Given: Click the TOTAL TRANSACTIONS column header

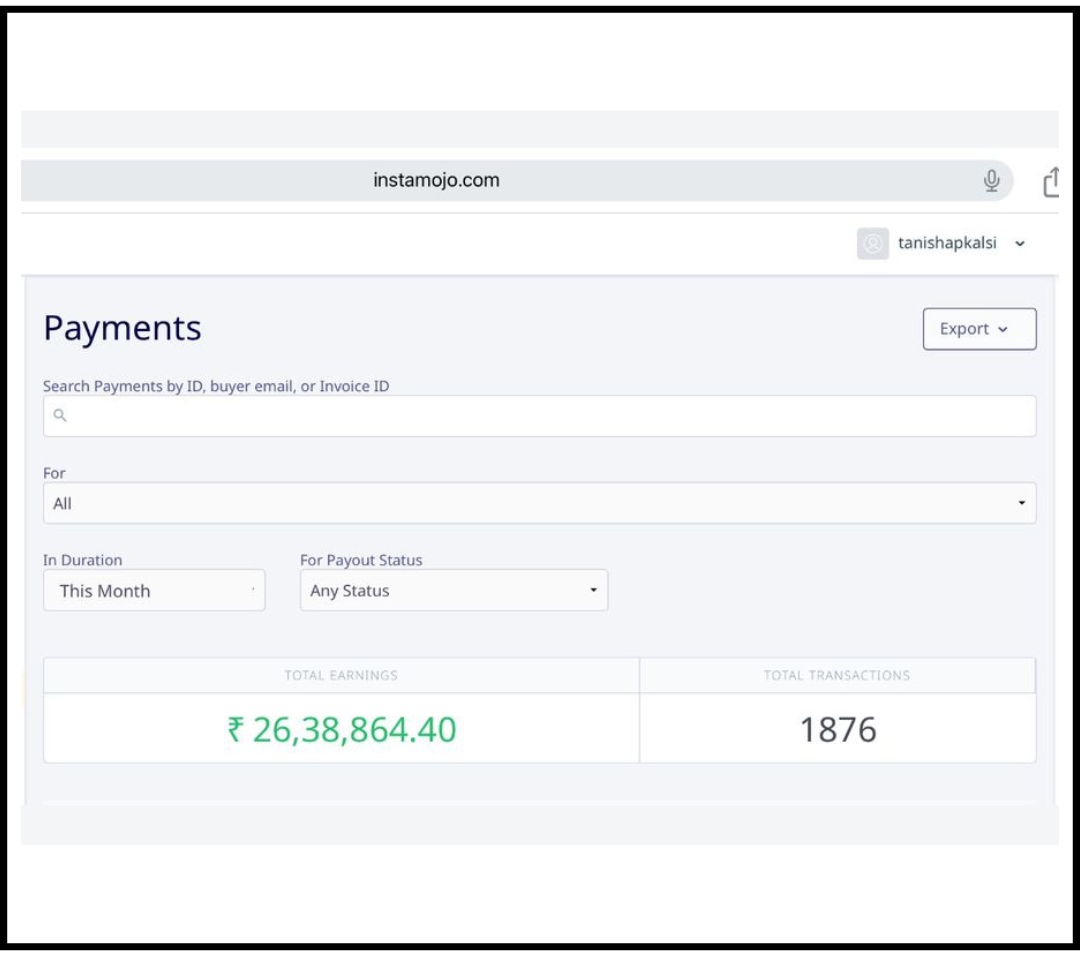Looking at the screenshot, I should [837, 675].
